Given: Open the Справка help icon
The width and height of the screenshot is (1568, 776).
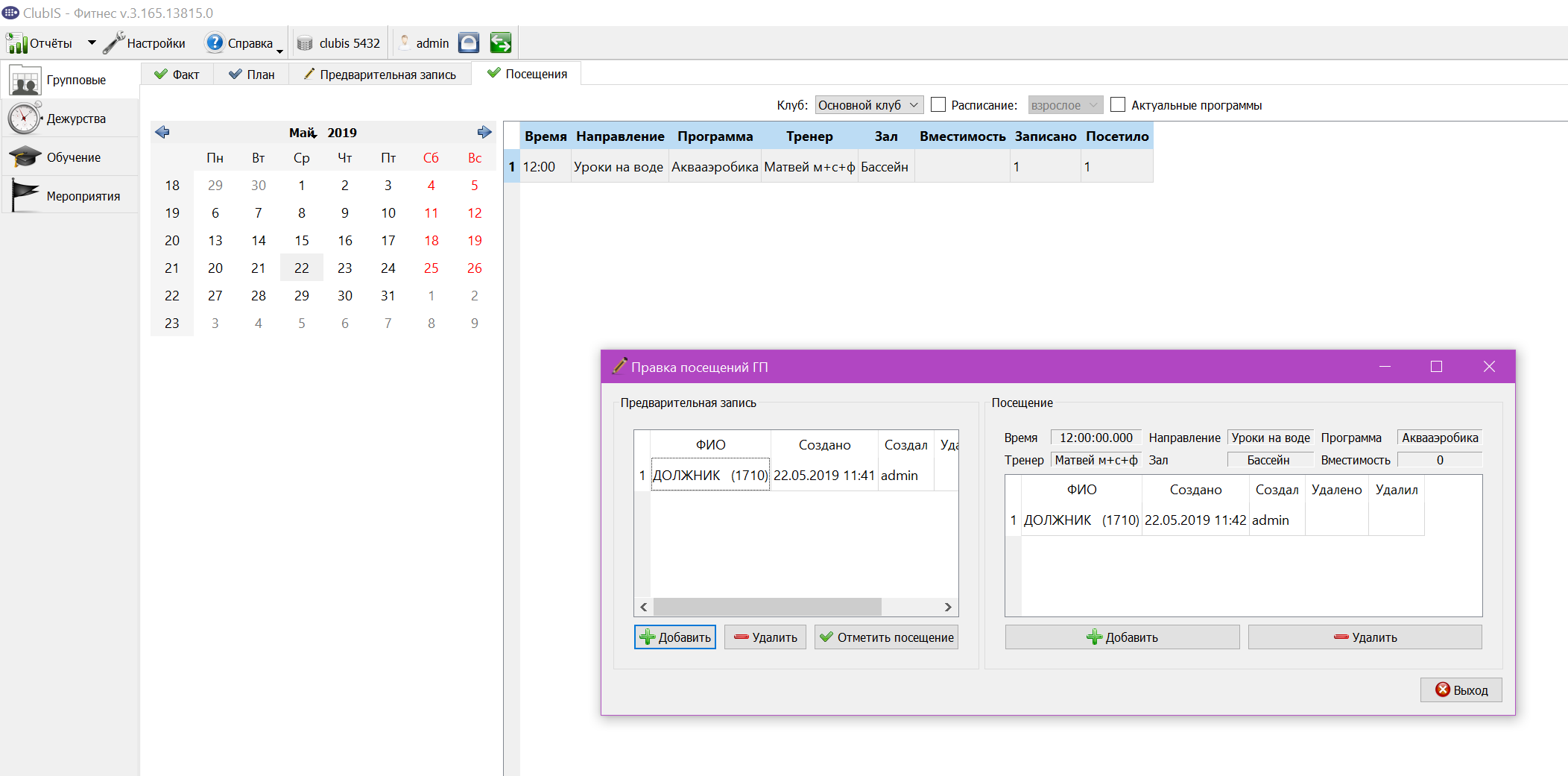Looking at the screenshot, I should 215,43.
